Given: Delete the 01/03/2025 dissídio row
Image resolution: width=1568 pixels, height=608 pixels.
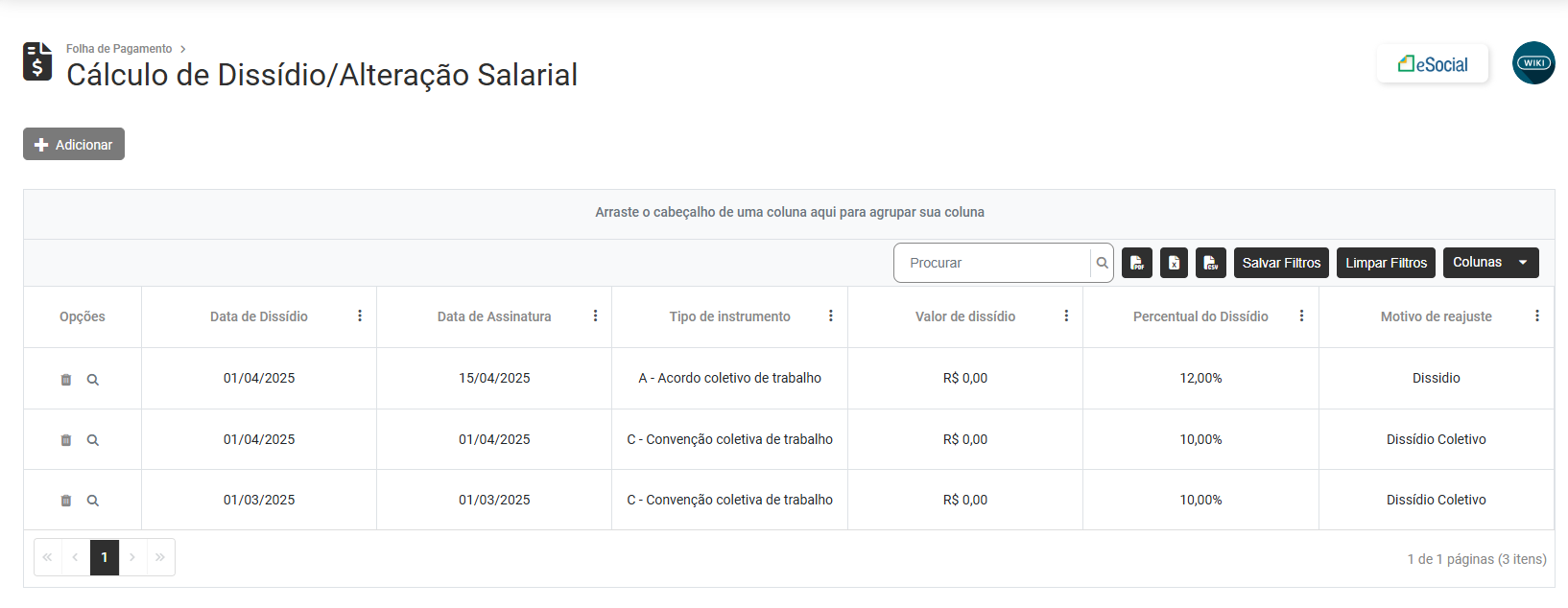Looking at the screenshot, I should pyautogui.click(x=66, y=501).
